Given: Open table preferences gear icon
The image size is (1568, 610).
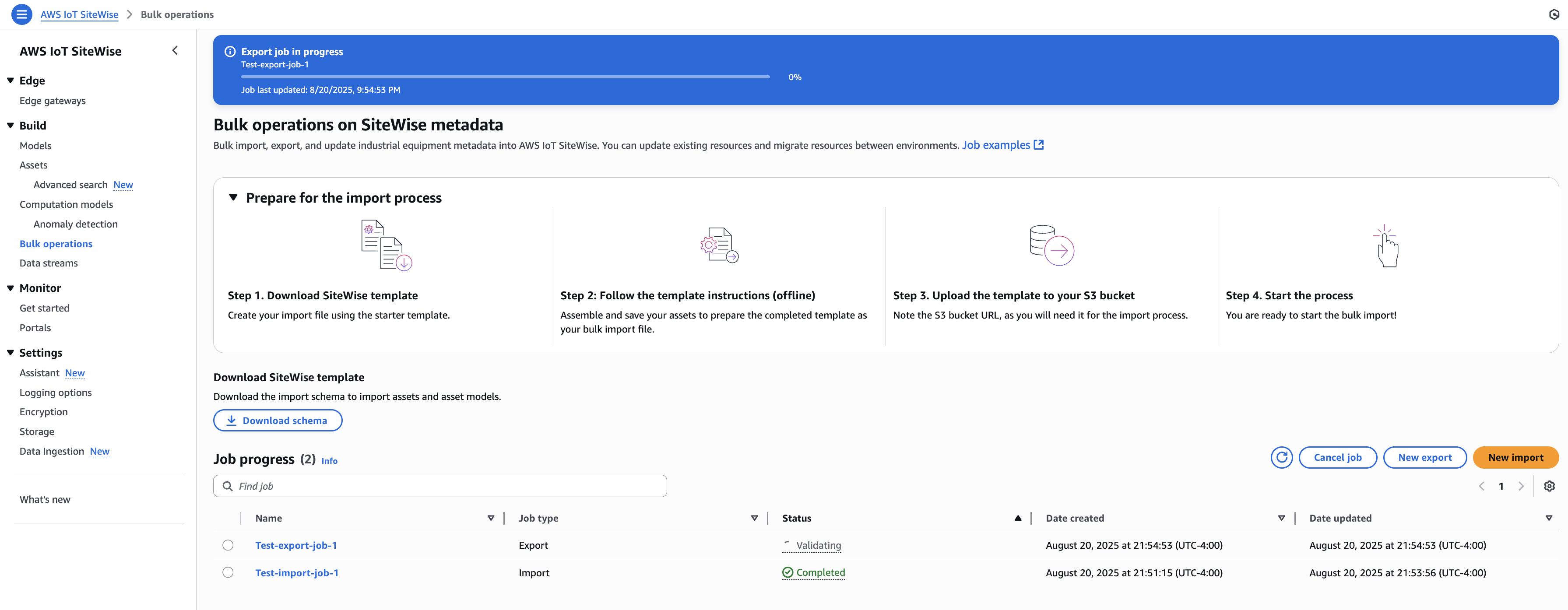Looking at the screenshot, I should (x=1549, y=486).
